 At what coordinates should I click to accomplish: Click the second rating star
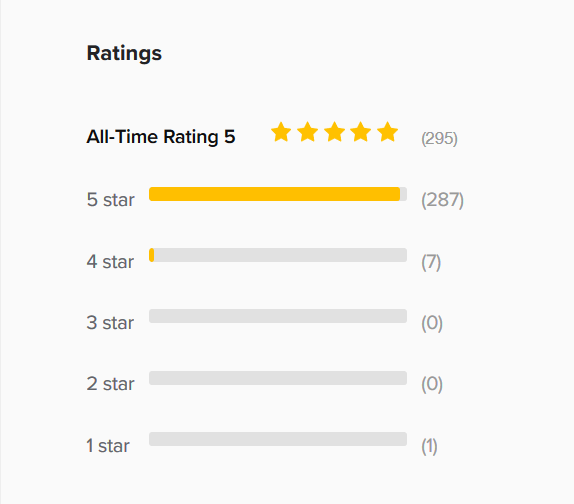[x=308, y=132]
